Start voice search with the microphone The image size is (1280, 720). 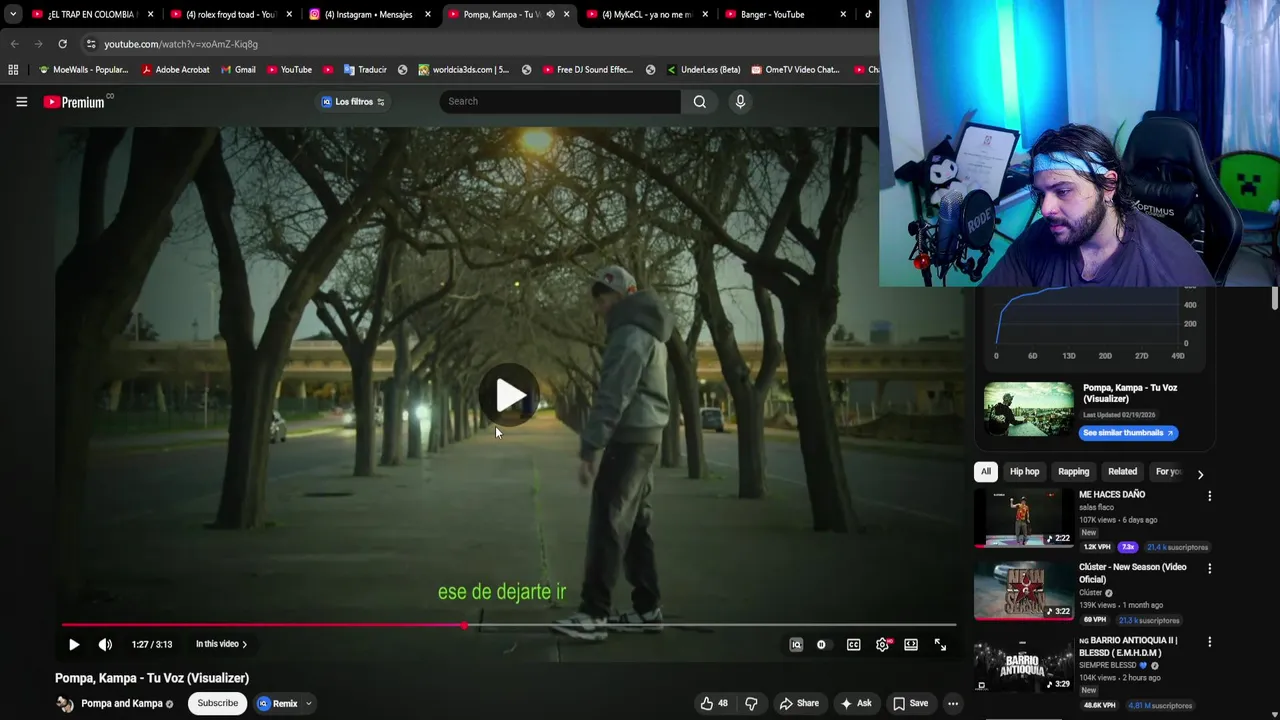pyautogui.click(x=740, y=101)
